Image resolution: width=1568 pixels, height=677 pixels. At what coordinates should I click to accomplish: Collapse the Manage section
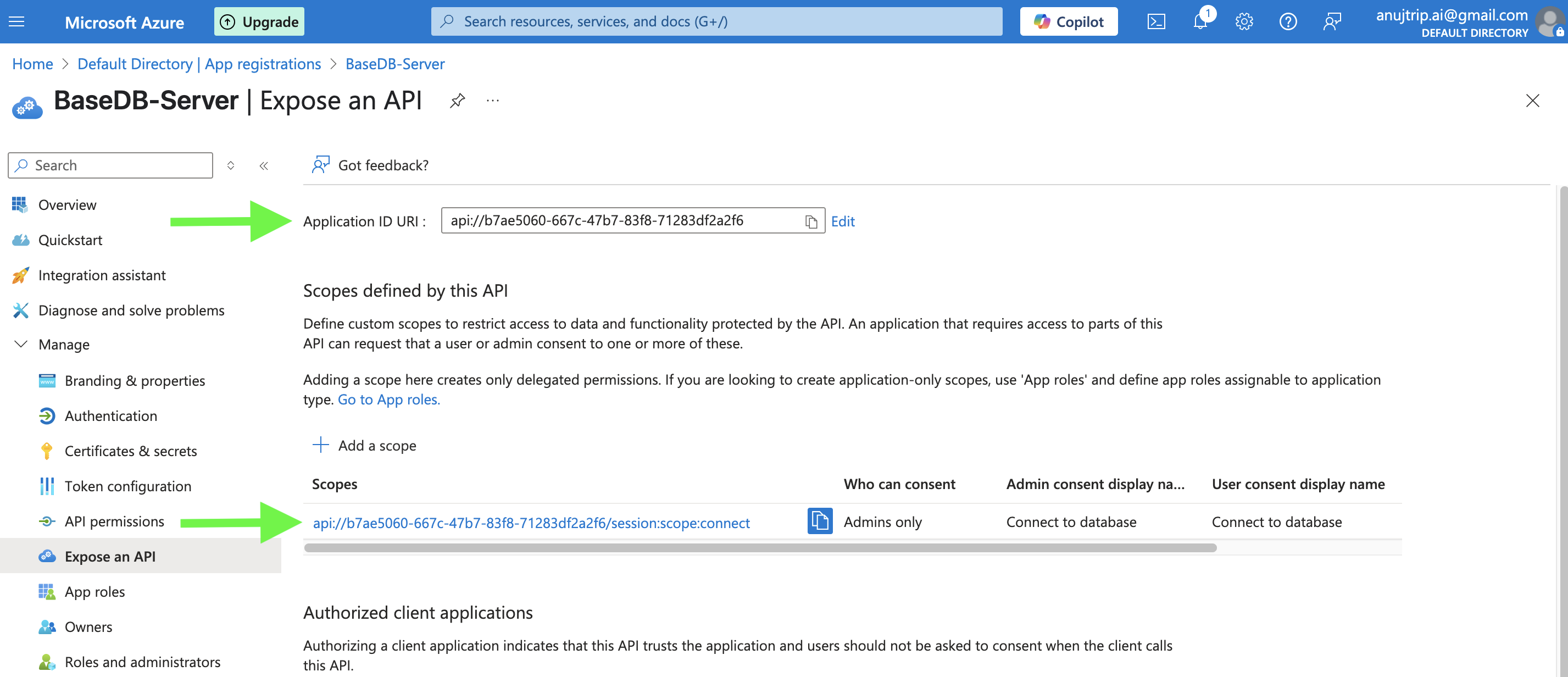coord(21,345)
